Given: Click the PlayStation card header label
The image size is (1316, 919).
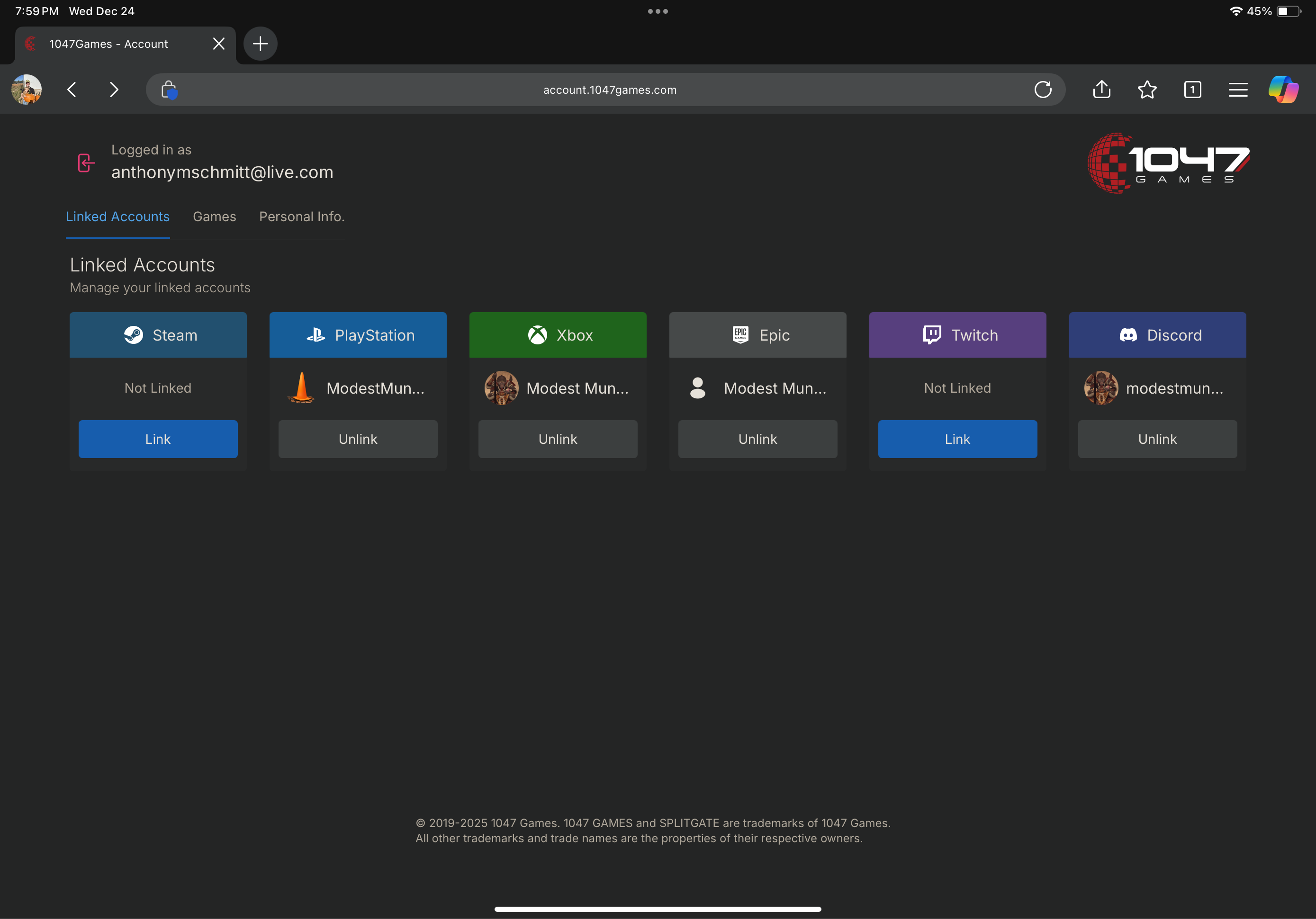Looking at the screenshot, I should (375, 335).
